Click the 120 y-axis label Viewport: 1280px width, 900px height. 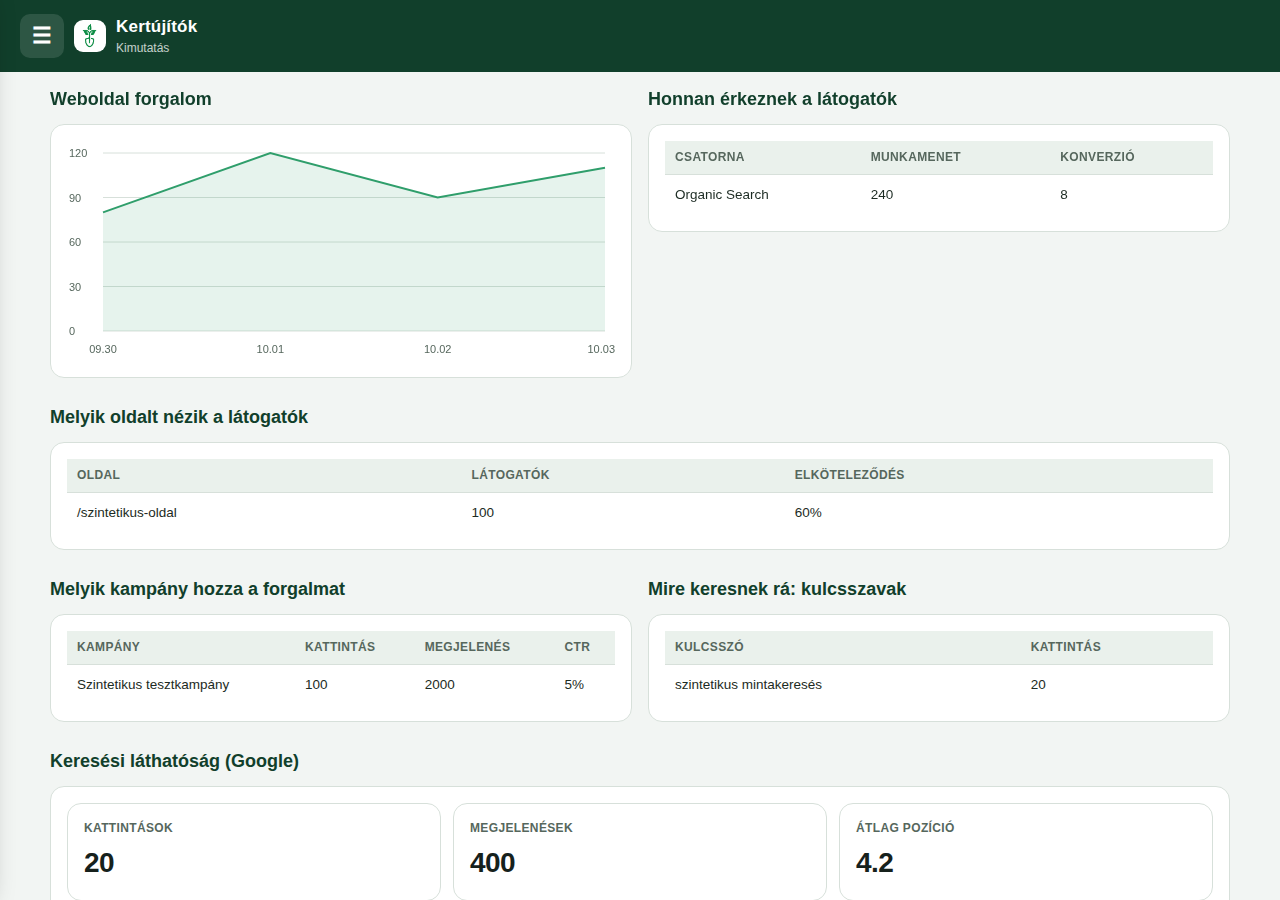pyautogui.click(x=78, y=153)
